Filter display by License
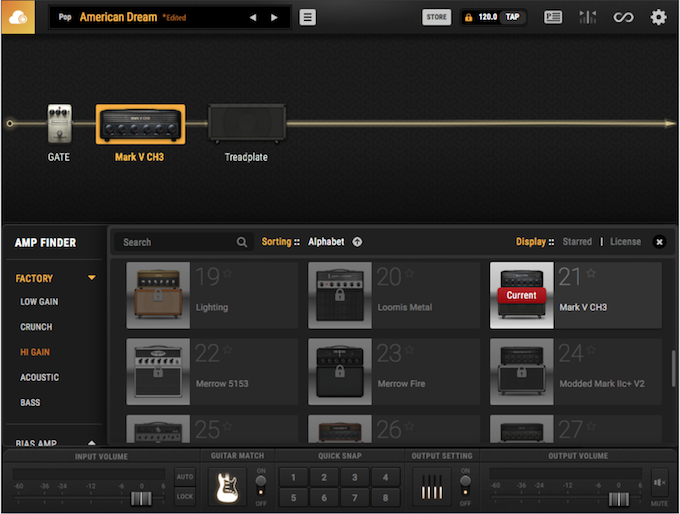680x514 pixels. (625, 242)
